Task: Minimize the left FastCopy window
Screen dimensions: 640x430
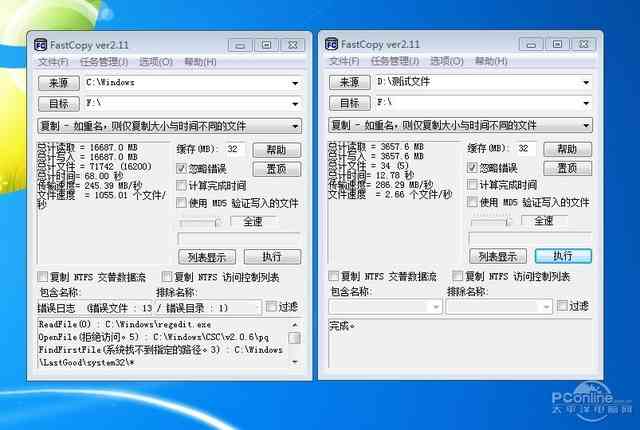Action: coord(240,45)
